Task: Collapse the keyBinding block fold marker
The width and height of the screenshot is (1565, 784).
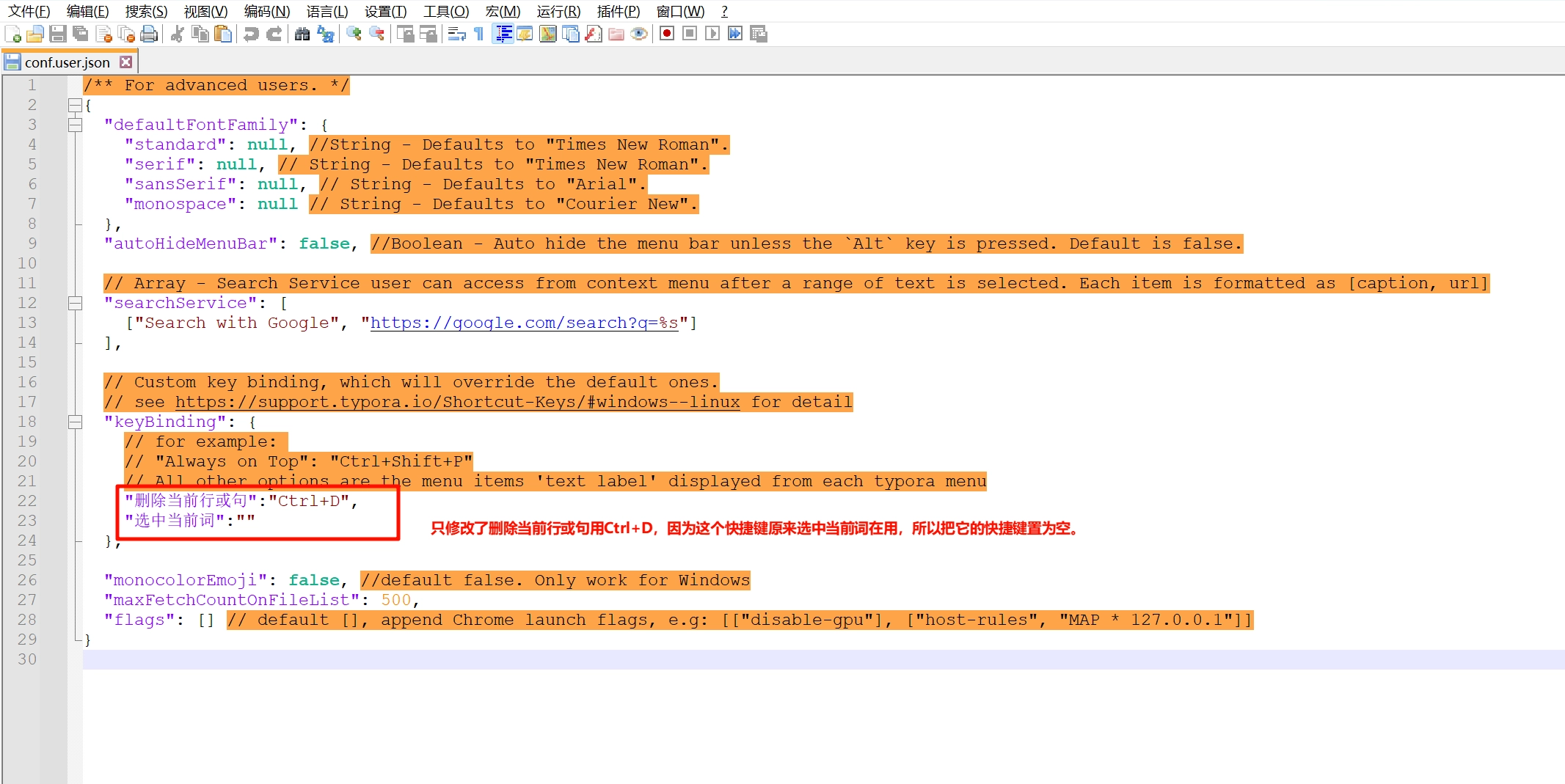Action: tap(74, 422)
